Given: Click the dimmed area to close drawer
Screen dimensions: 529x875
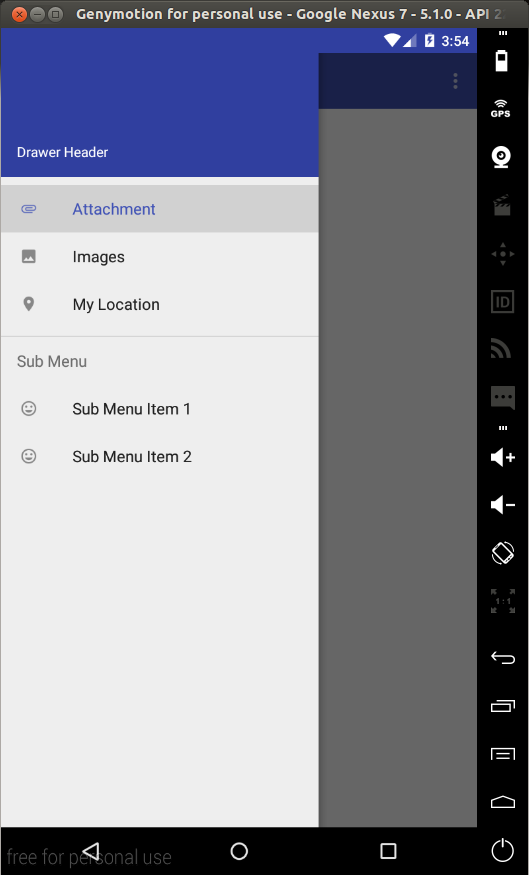Looking at the screenshot, I should (x=398, y=468).
